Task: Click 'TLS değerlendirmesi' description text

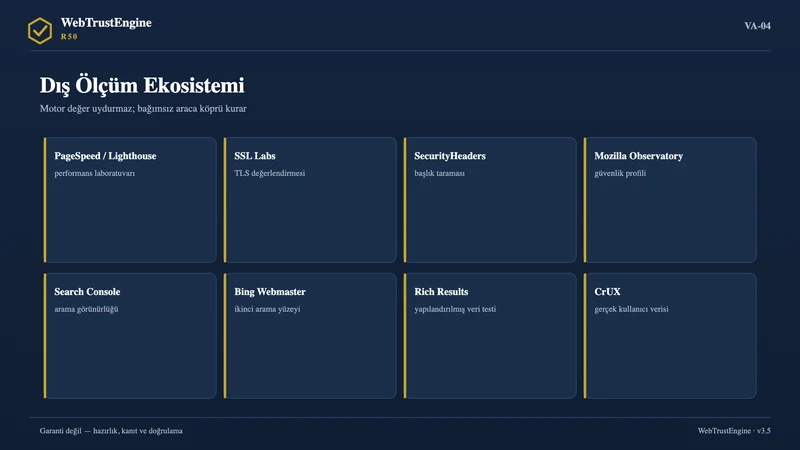Action: coord(269,173)
